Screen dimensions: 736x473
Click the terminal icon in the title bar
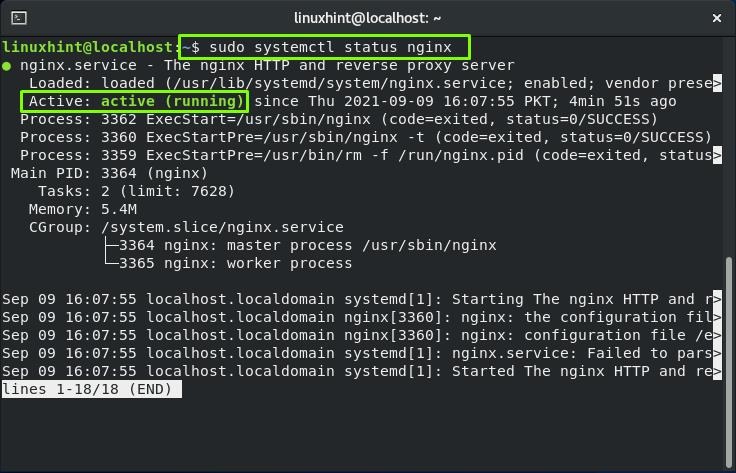[x=19, y=18]
